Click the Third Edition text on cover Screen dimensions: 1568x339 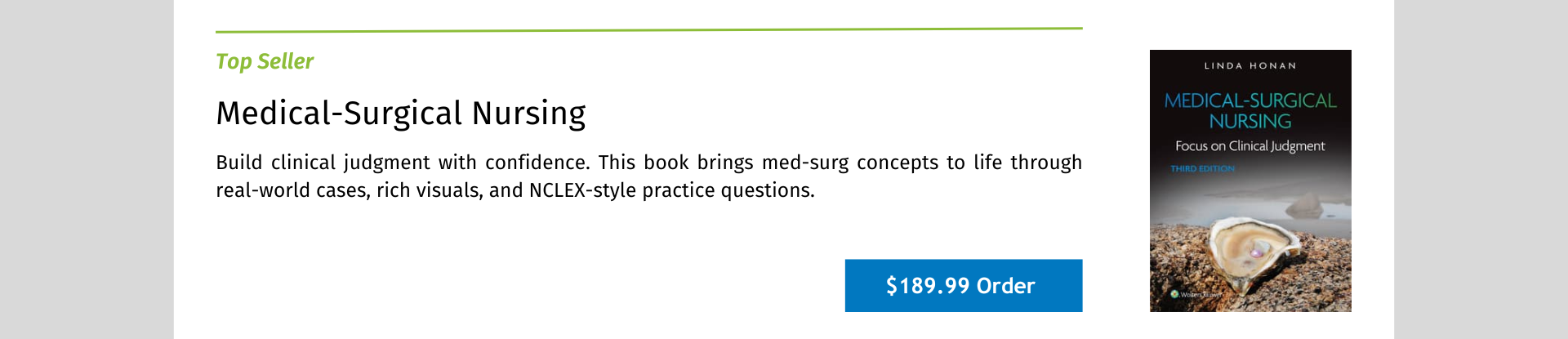[1202, 169]
